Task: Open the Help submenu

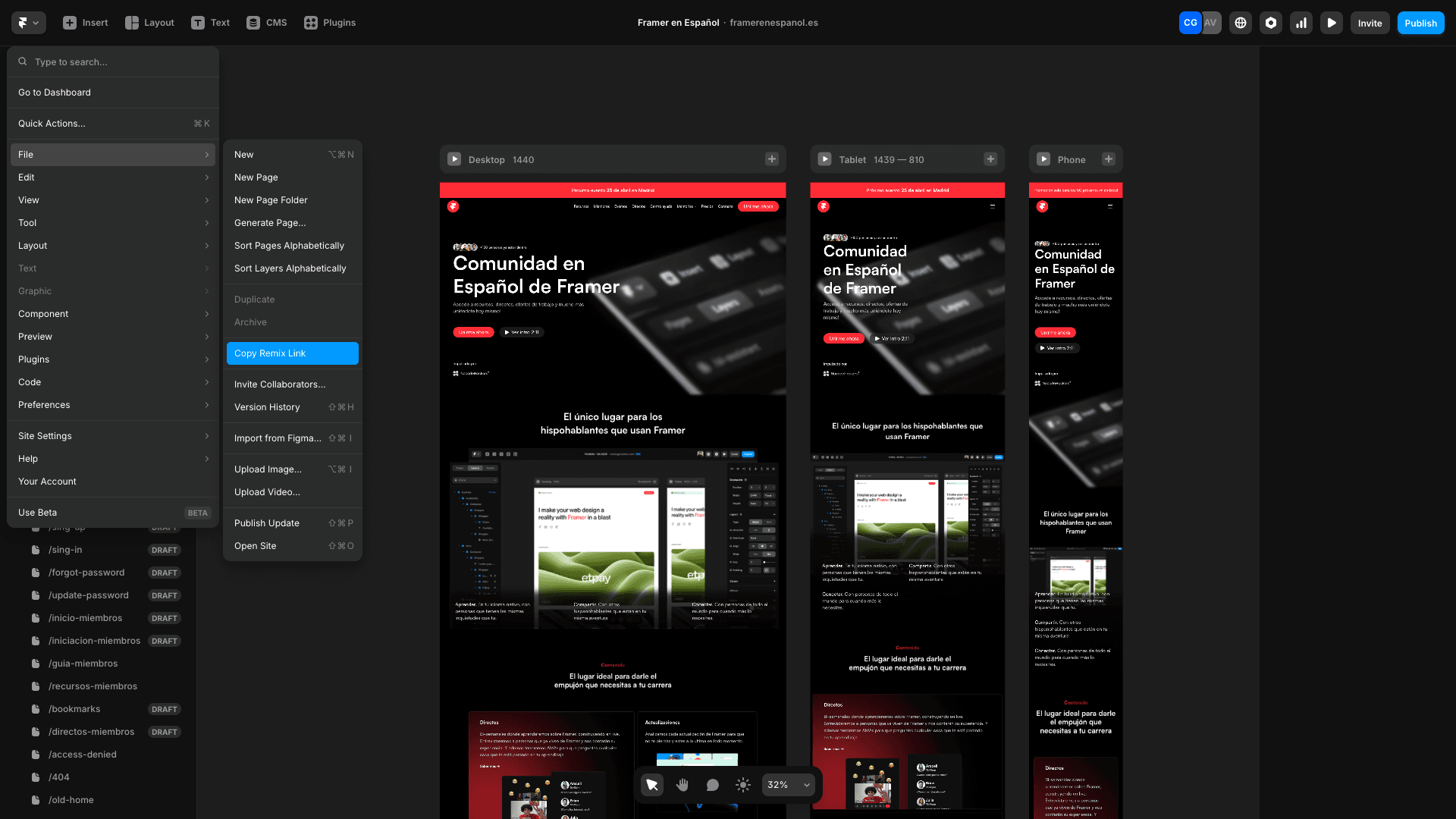Action: [113, 459]
